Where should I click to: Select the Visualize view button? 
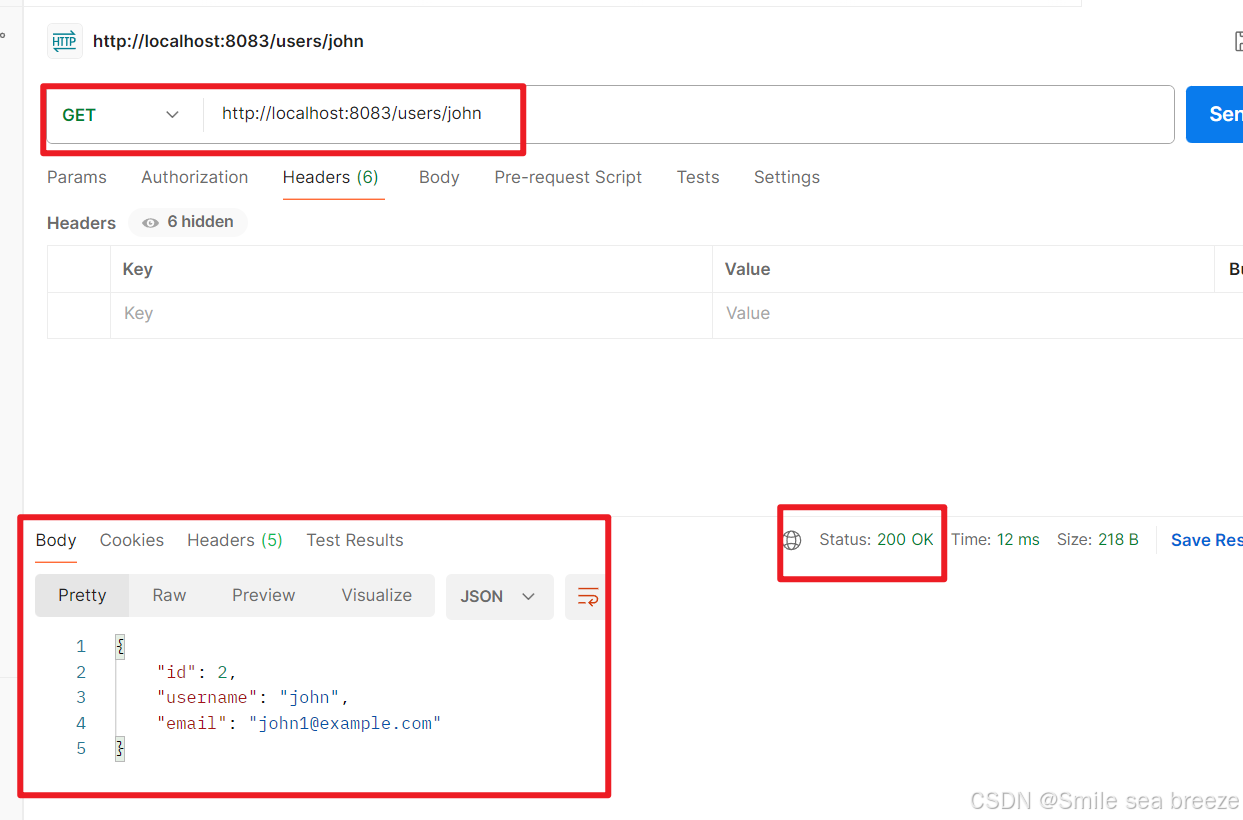click(377, 595)
